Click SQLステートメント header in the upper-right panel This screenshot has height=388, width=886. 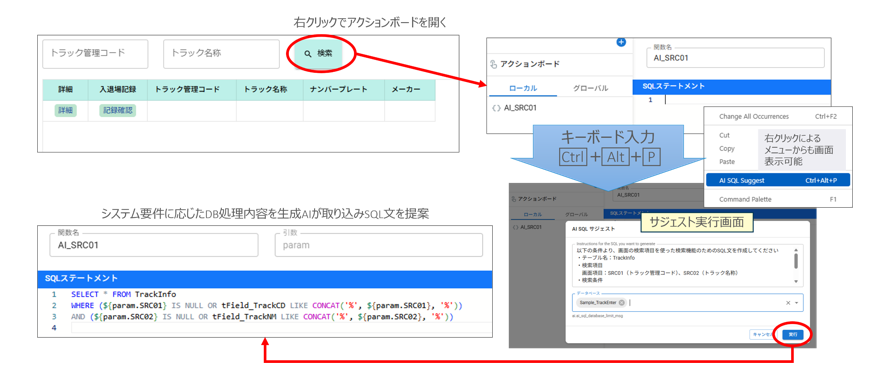pyautogui.click(x=732, y=86)
